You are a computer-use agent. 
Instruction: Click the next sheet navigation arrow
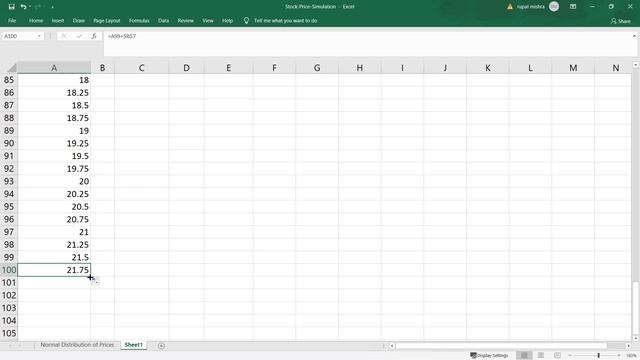[20, 346]
